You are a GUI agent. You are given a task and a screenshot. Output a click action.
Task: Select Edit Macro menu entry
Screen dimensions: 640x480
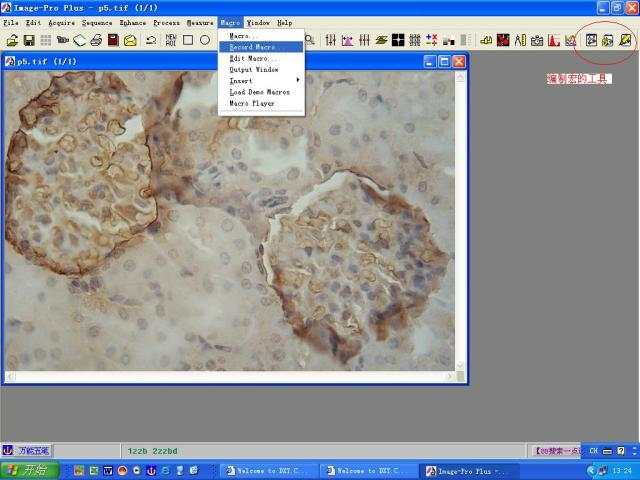tap(249, 58)
